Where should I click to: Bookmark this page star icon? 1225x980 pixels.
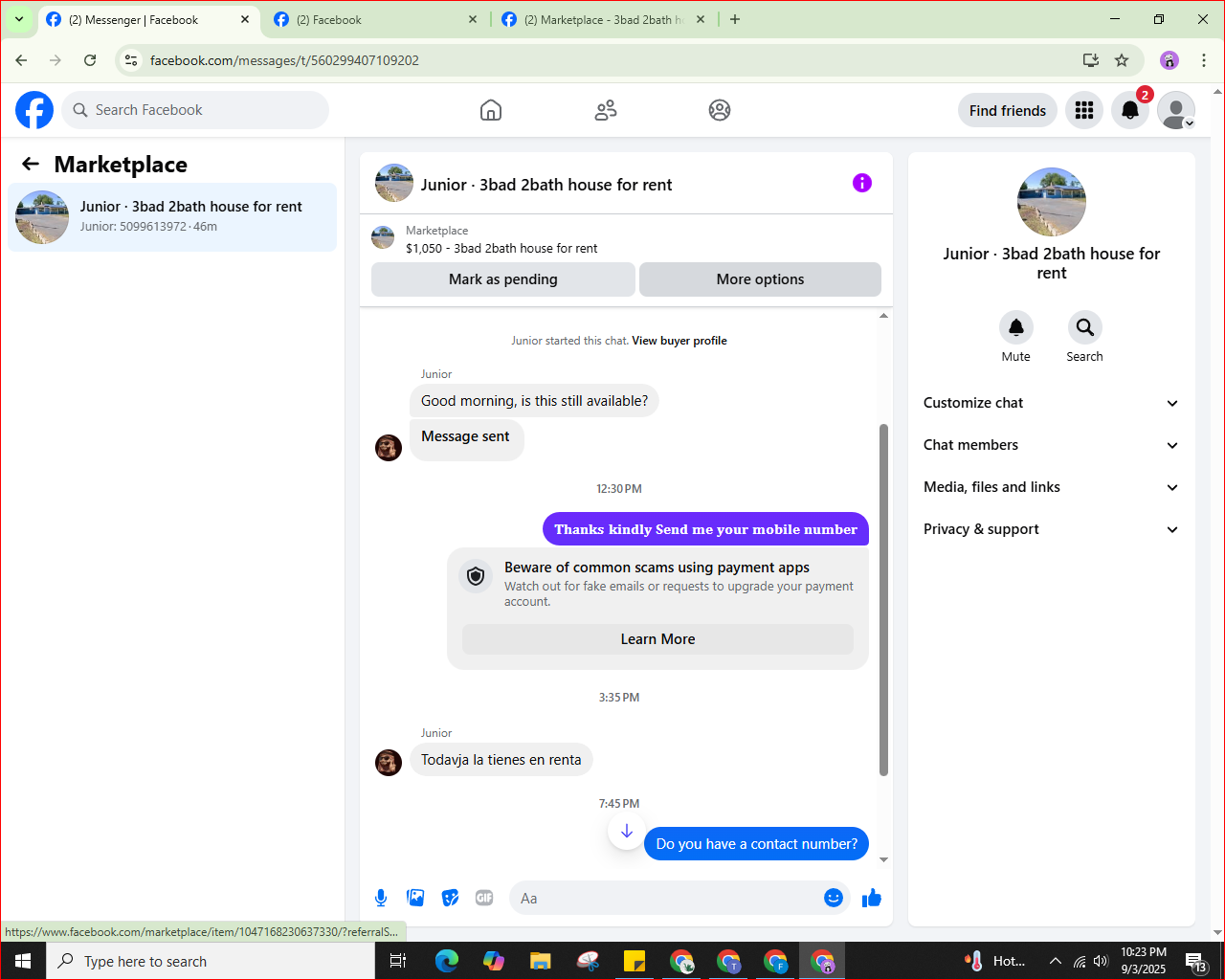point(1122,60)
